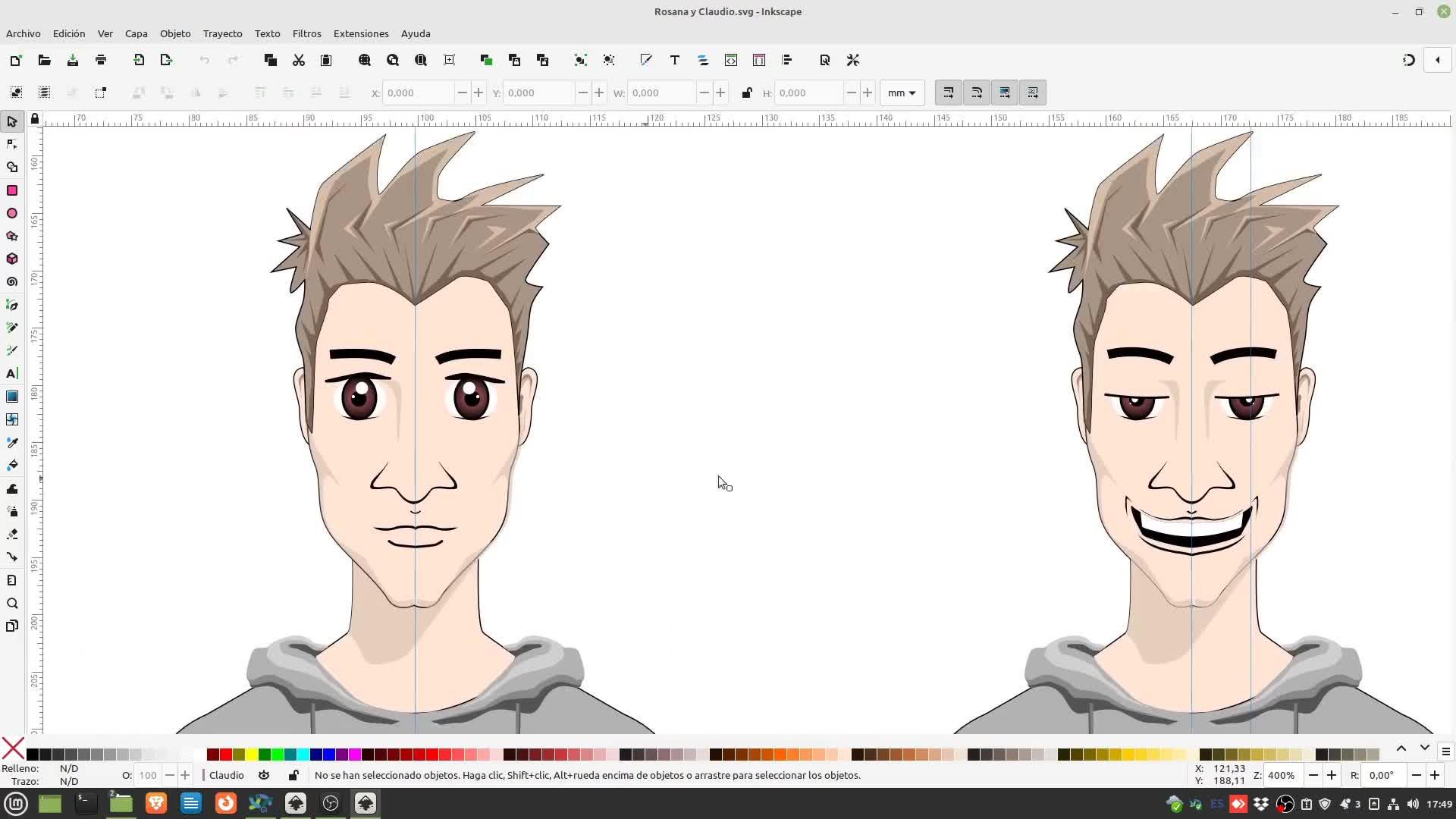Open the color palette menu

[x=1445, y=752]
